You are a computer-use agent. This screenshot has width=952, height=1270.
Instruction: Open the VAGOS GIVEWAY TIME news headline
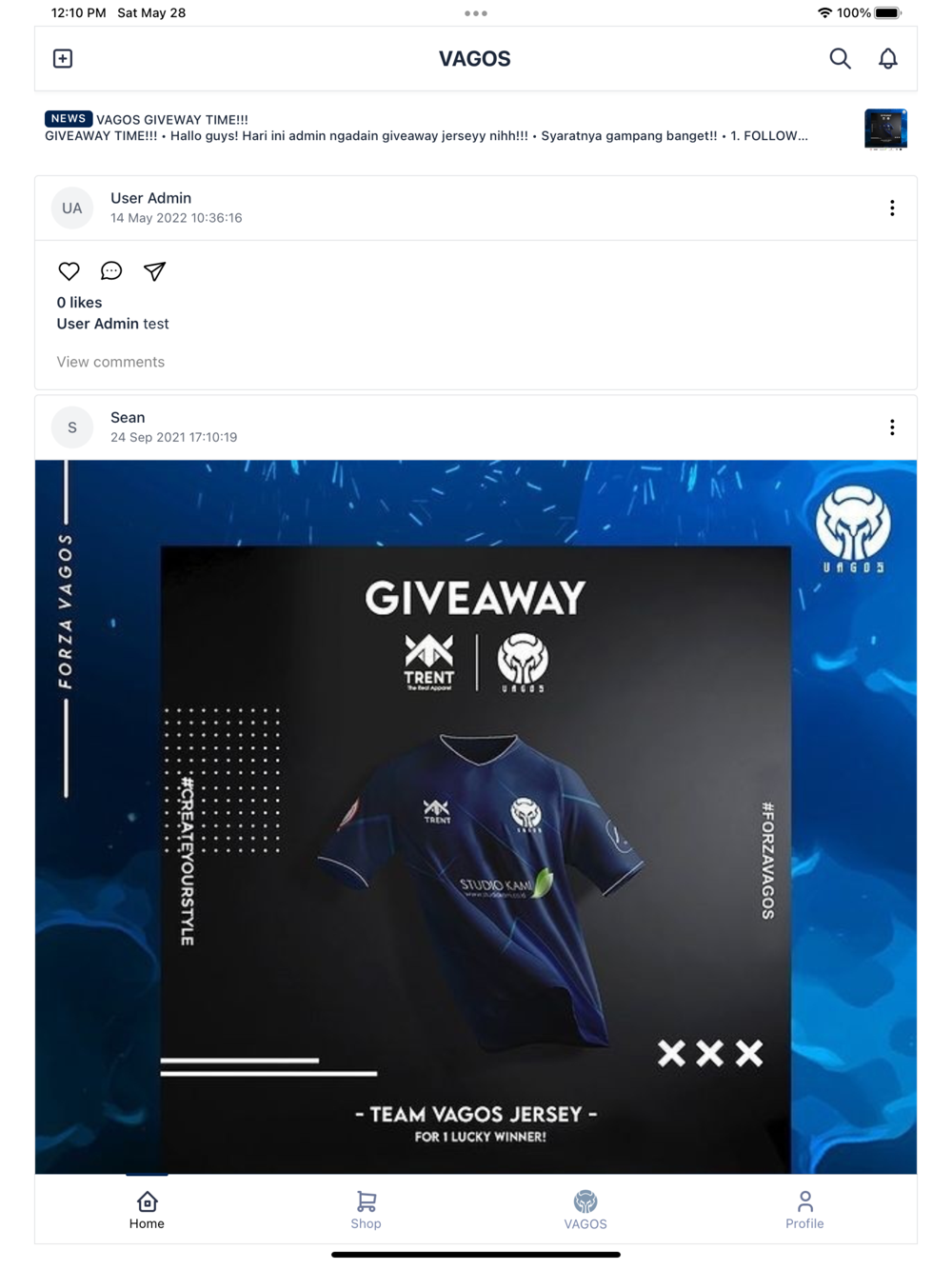pos(172,120)
